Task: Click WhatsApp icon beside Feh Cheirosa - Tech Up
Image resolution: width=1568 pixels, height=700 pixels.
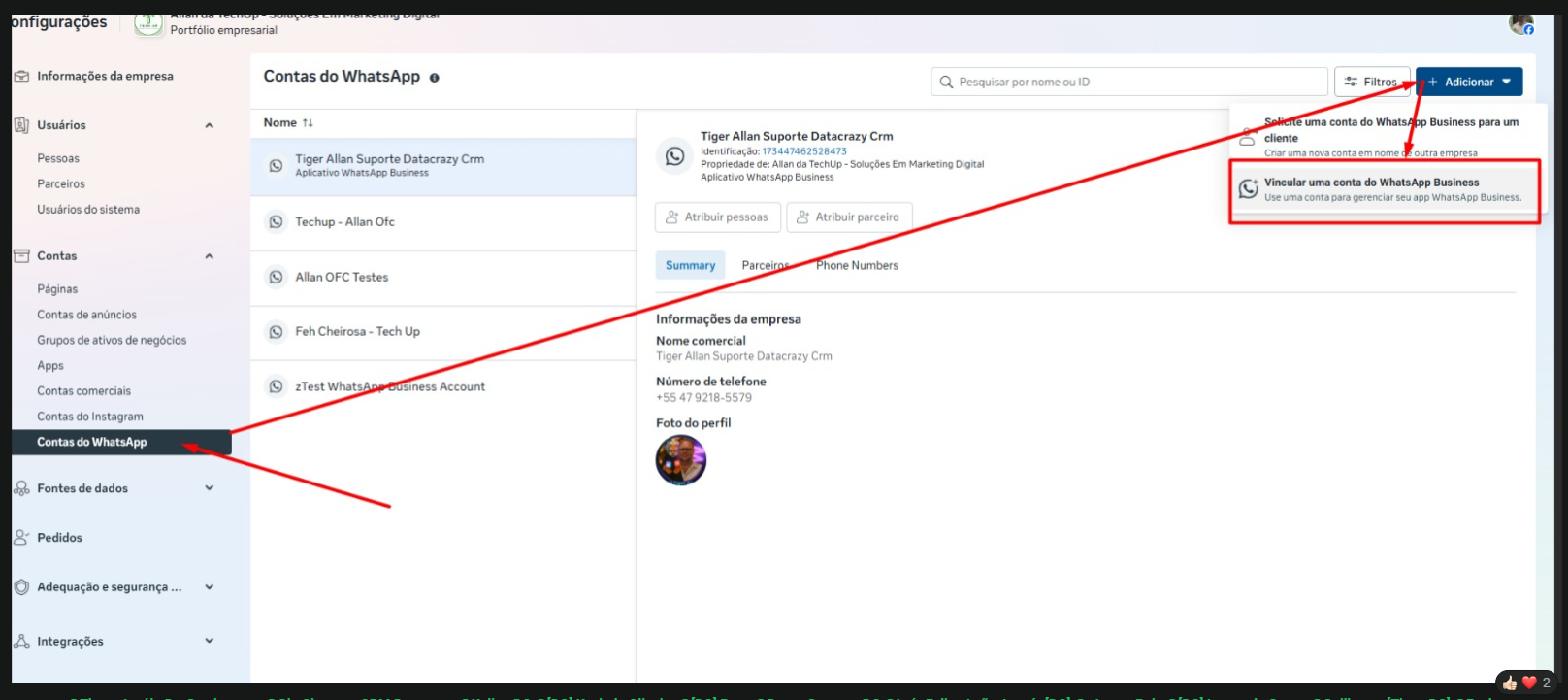Action: pos(276,332)
